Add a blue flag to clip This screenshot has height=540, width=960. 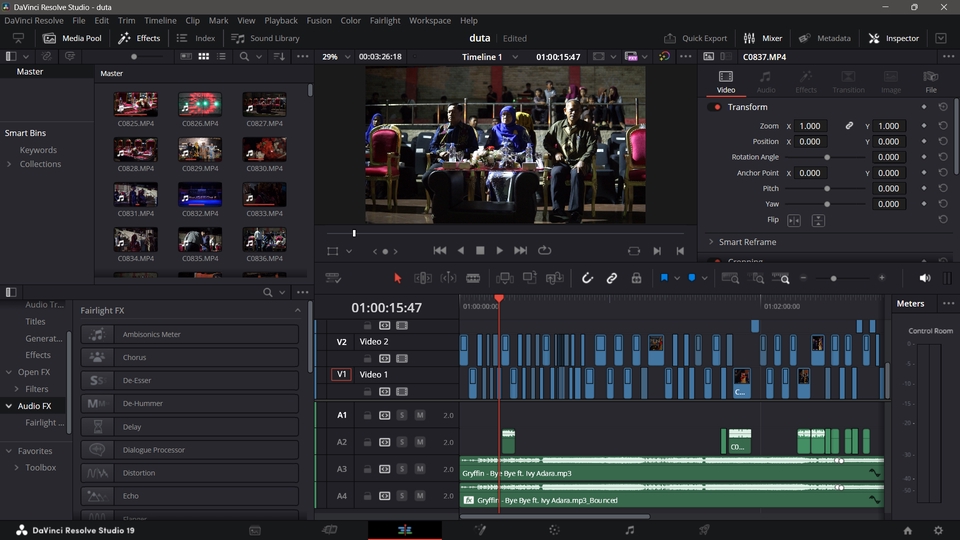(x=664, y=278)
